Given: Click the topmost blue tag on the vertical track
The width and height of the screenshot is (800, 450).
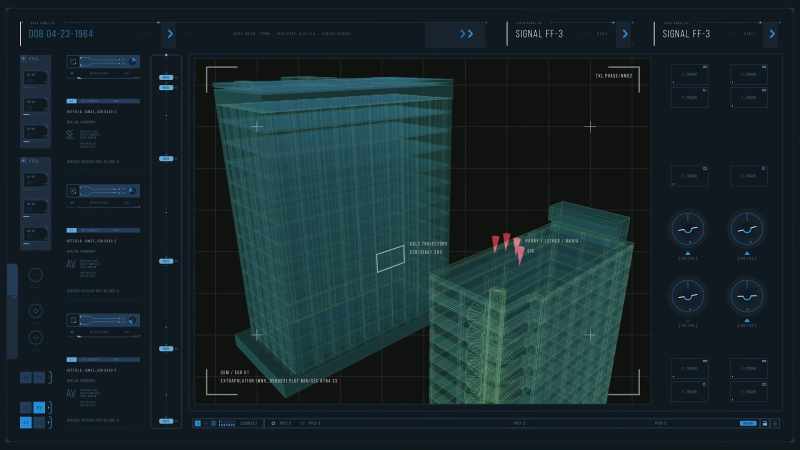Looking at the screenshot, I should (166, 78).
